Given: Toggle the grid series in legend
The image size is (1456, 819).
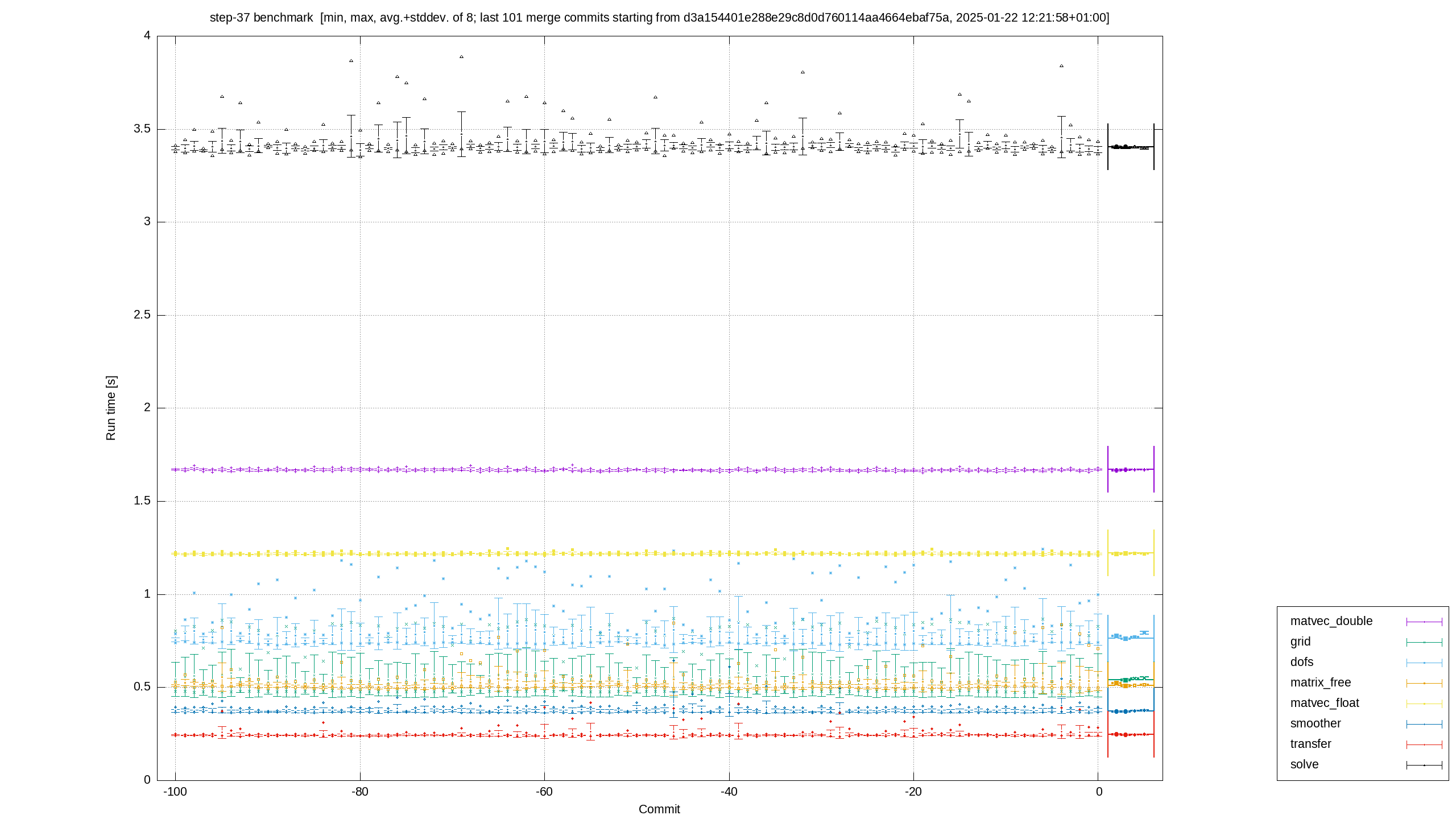Looking at the screenshot, I should (x=1300, y=642).
